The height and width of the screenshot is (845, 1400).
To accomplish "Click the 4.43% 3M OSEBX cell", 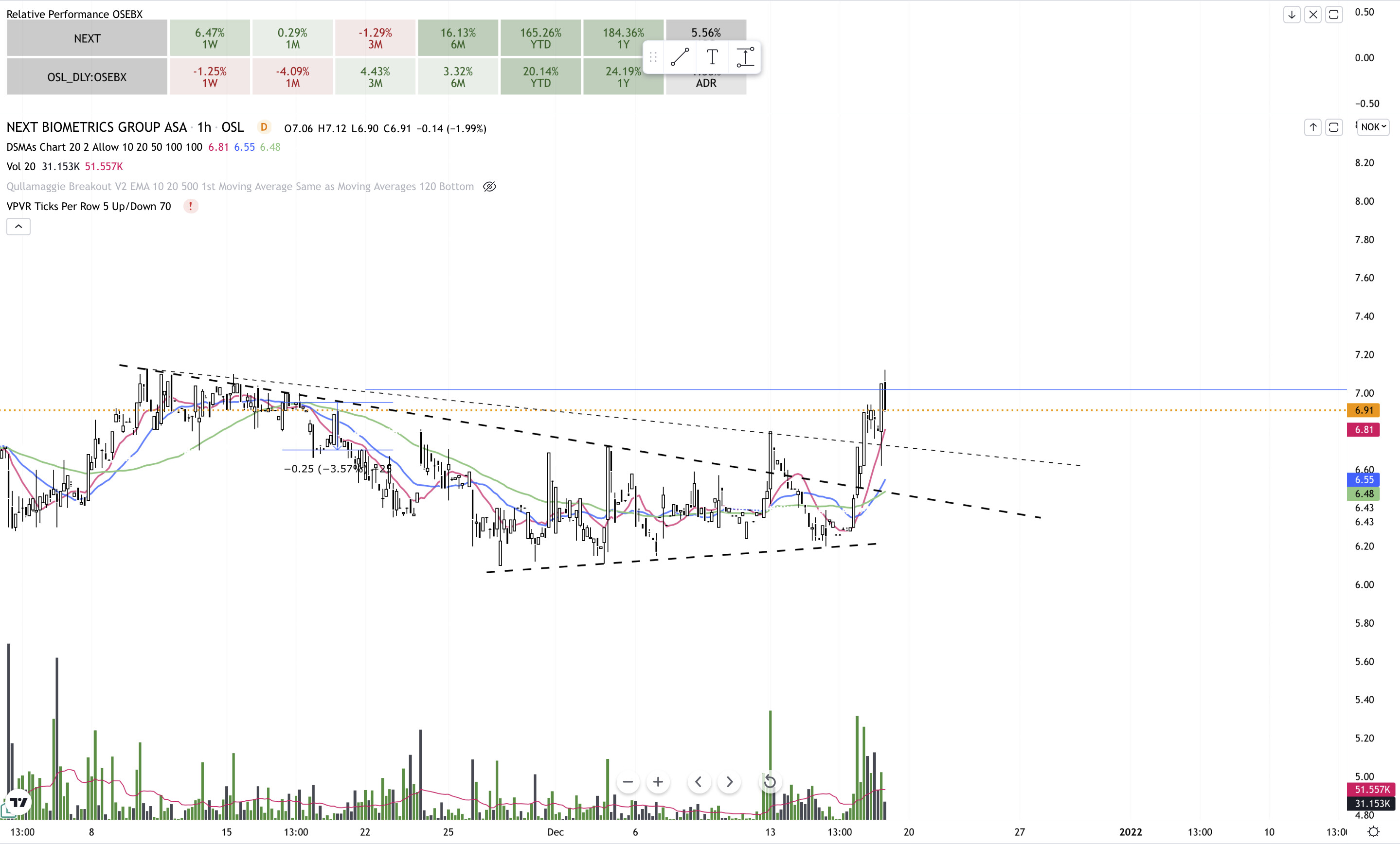I will pos(375,77).
